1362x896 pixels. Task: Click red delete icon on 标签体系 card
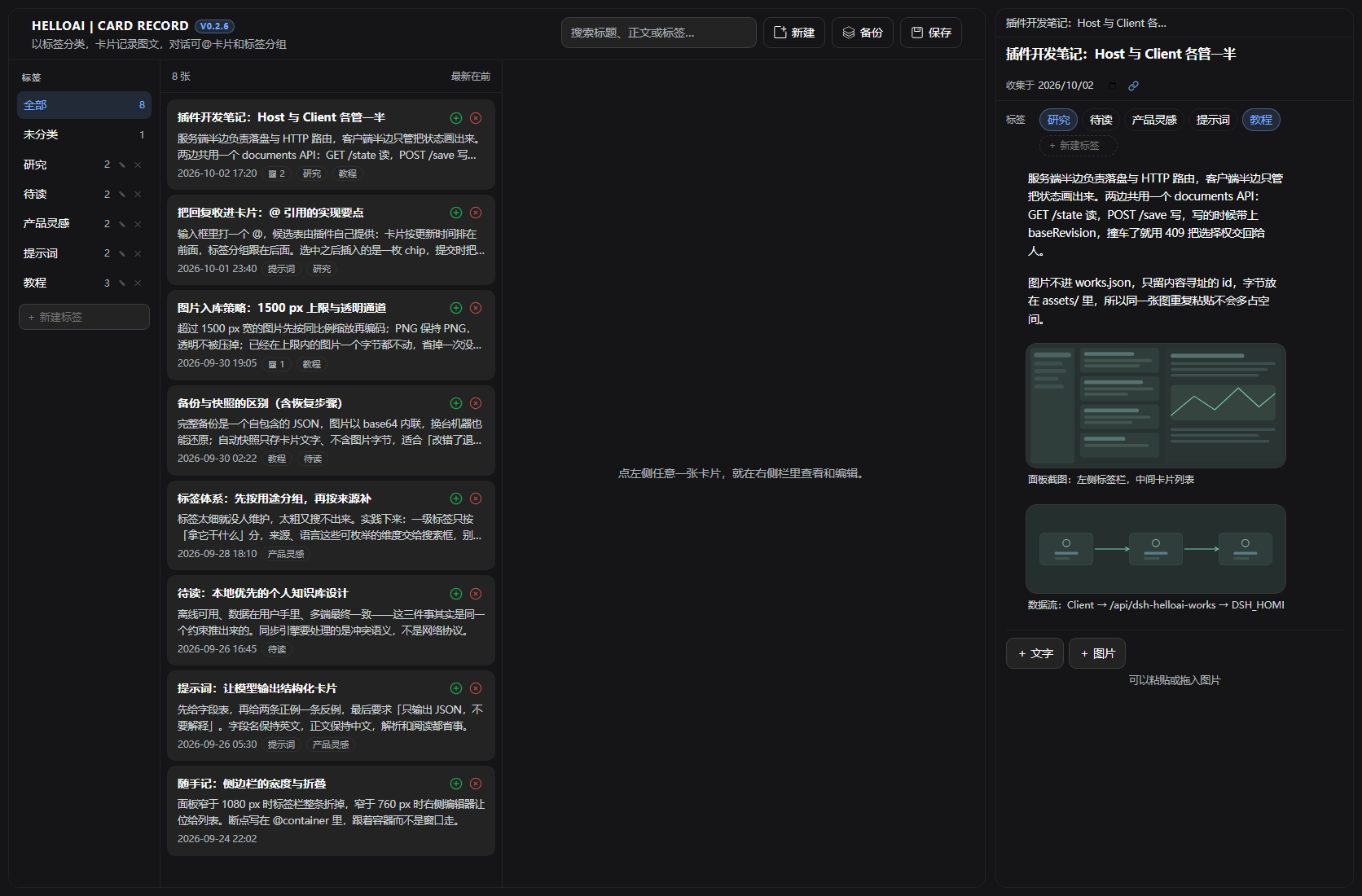tap(476, 499)
